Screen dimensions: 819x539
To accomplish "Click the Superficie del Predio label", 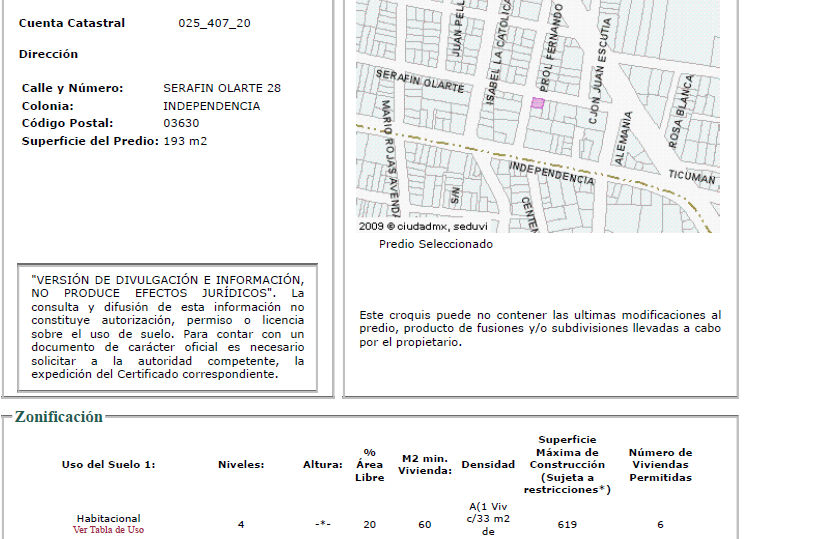I will [90, 141].
